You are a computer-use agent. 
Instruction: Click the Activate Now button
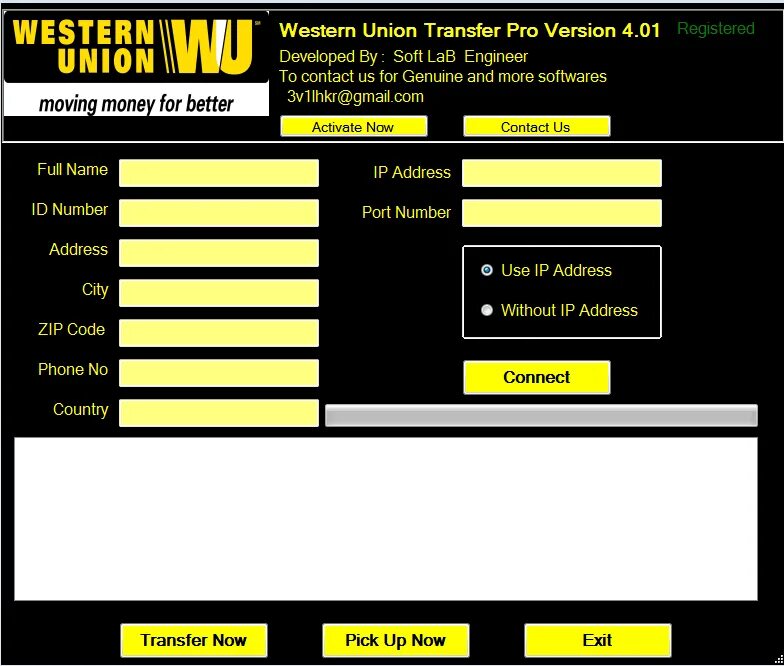point(354,126)
